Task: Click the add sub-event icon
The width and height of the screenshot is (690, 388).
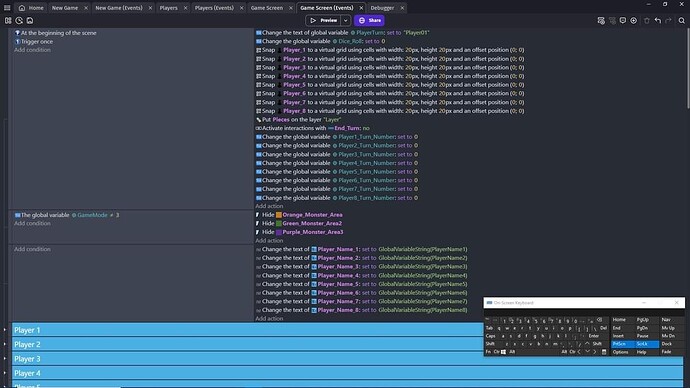Action: [612, 20]
